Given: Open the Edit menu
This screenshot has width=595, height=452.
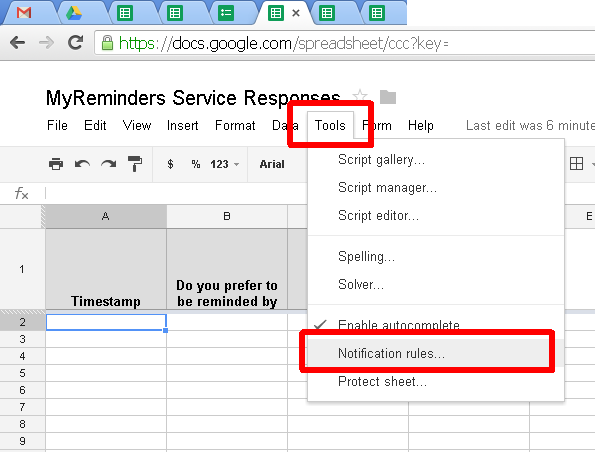Looking at the screenshot, I should pos(95,125).
